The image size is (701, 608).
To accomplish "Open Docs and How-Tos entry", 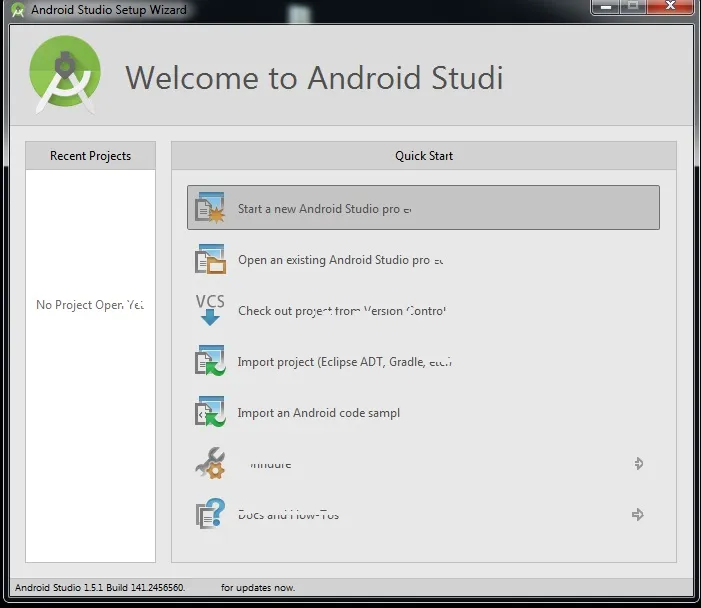I will (423, 515).
